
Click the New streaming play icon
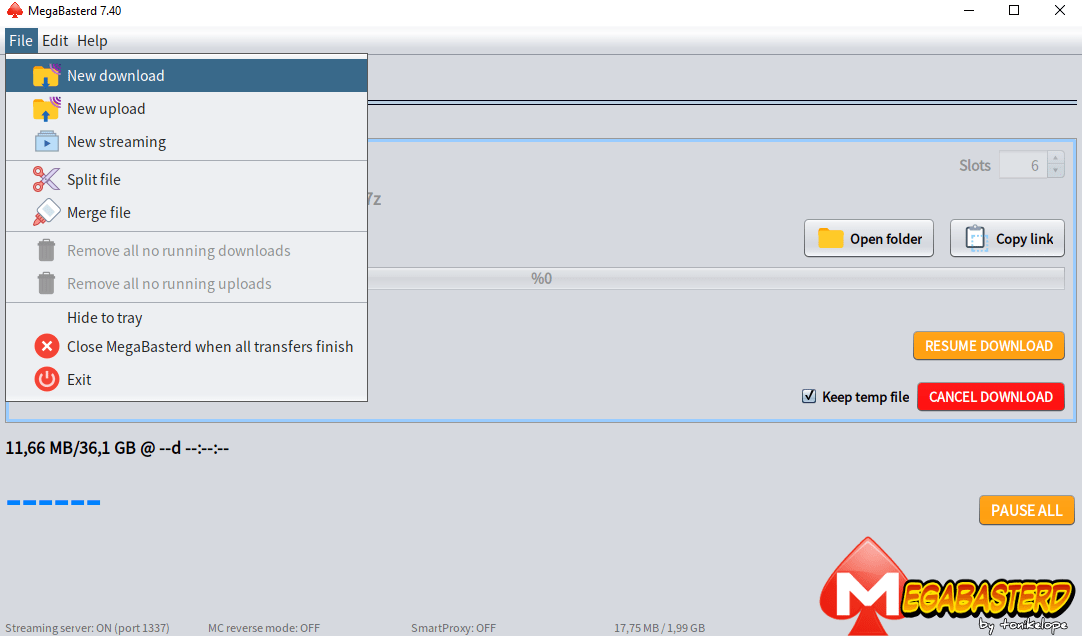(x=46, y=141)
